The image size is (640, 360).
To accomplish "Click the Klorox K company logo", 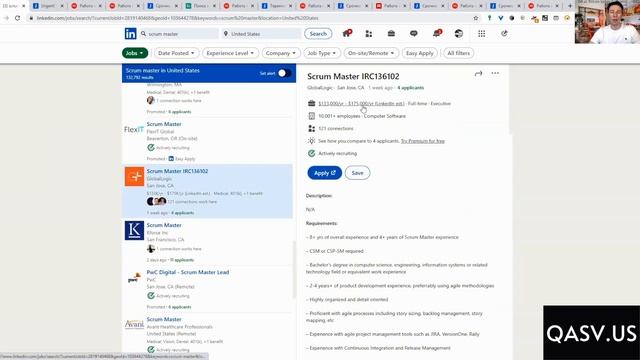I will coord(134,231).
